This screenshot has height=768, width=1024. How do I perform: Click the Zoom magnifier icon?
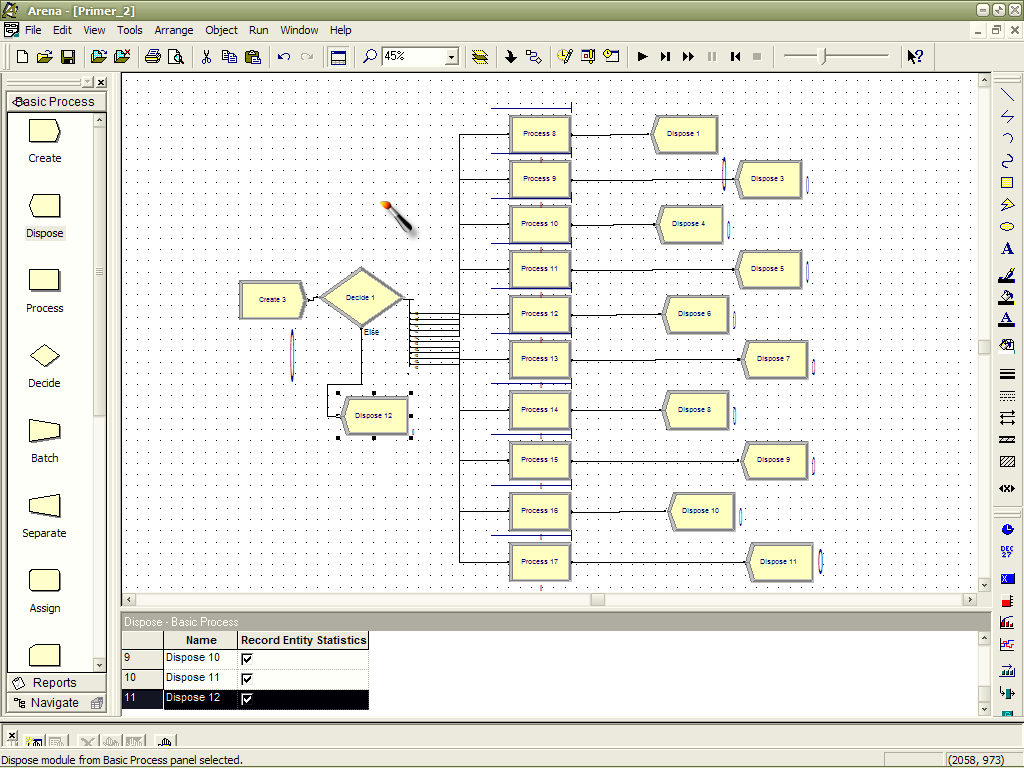370,57
